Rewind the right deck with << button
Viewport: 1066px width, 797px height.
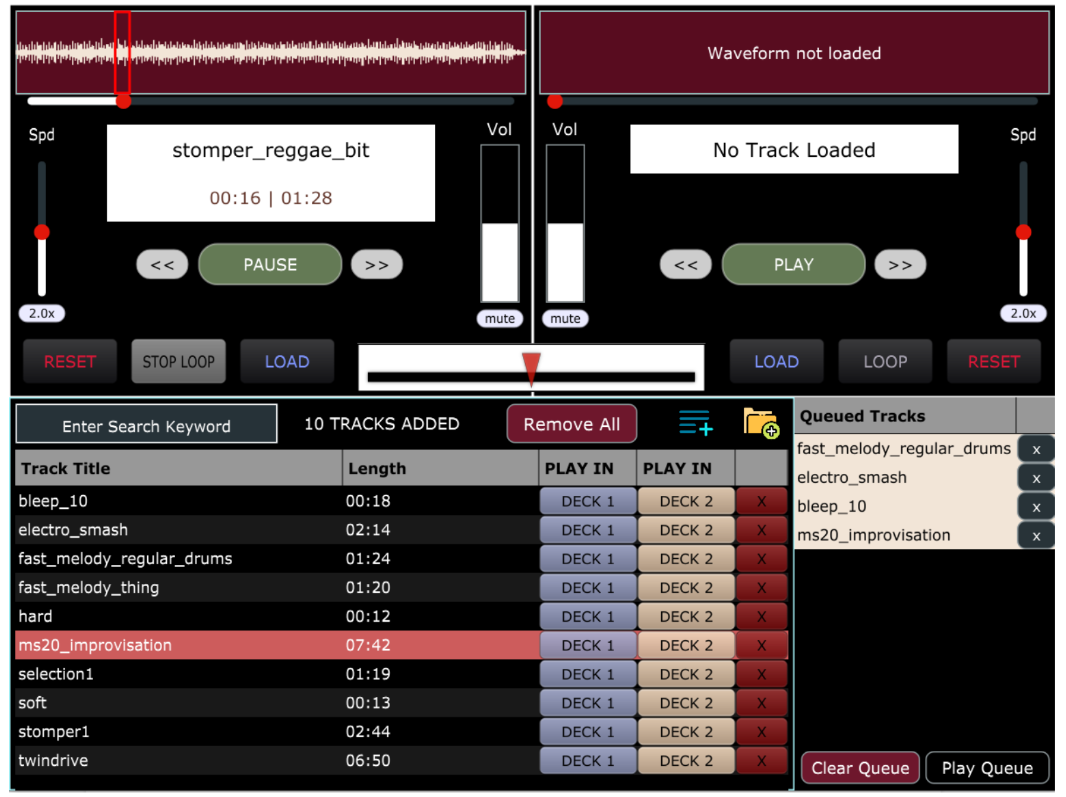coord(685,265)
